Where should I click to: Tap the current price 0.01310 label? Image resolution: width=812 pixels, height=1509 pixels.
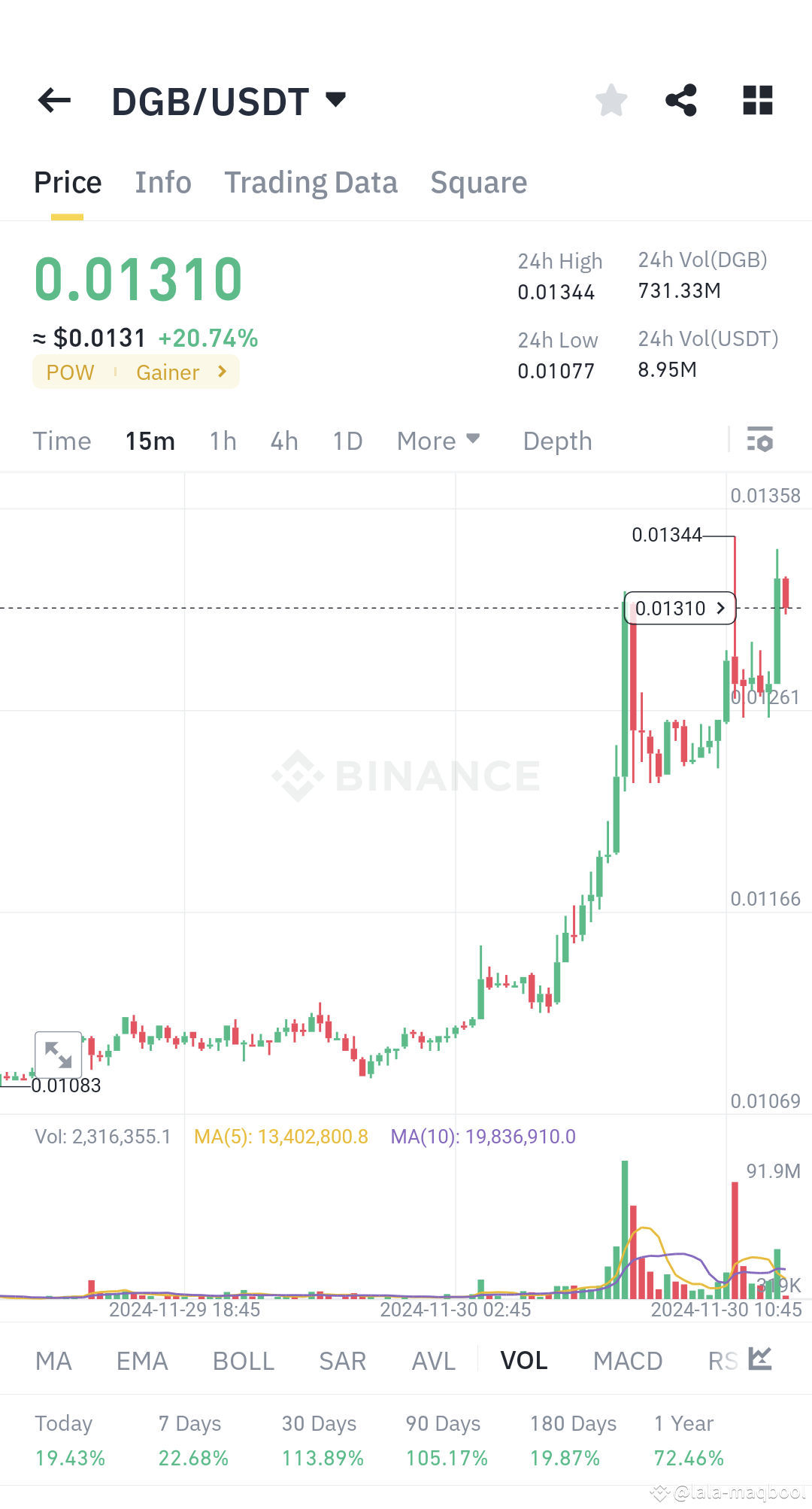coord(677,608)
